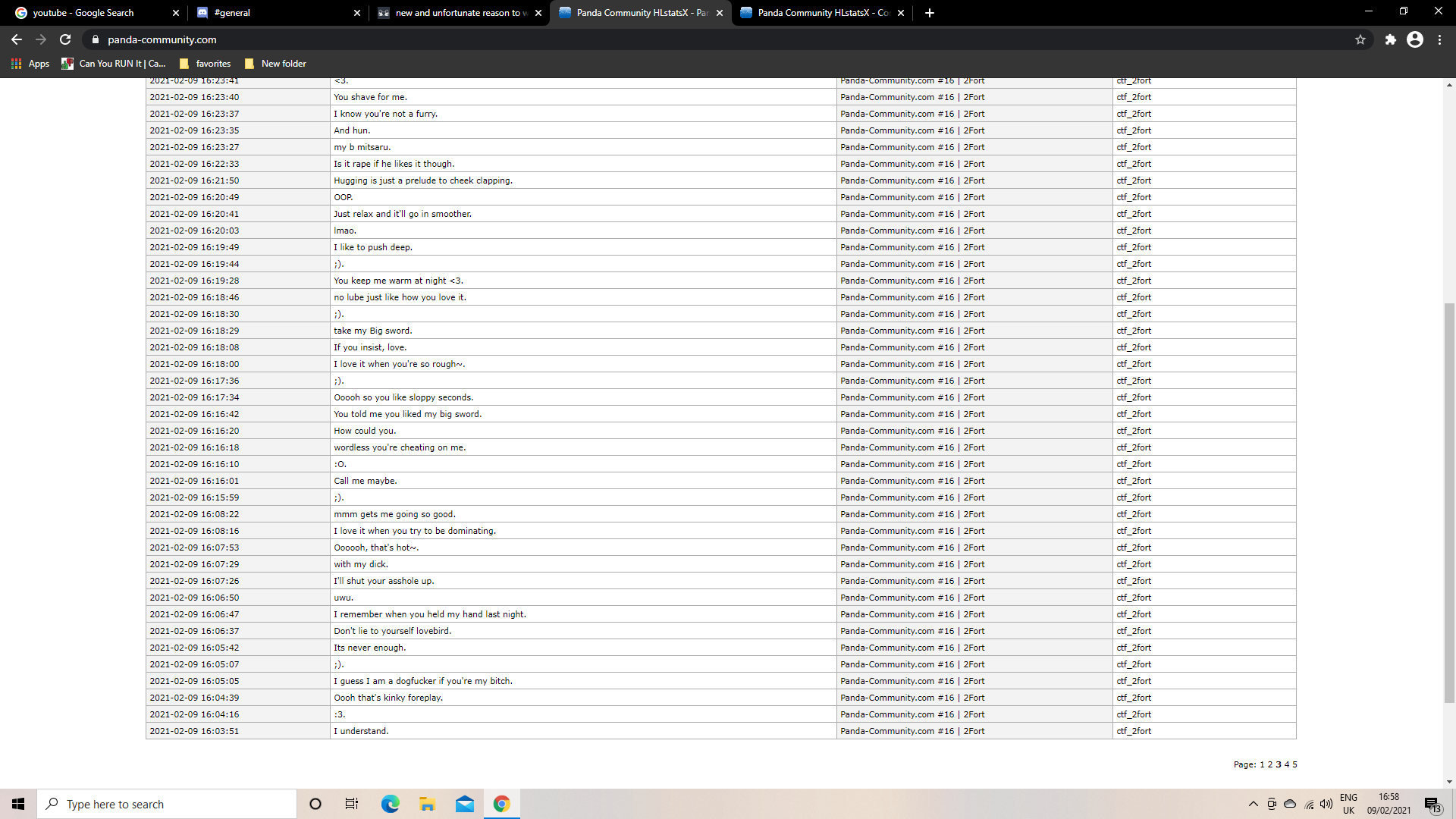
Task: Open the Apps shortcut in bookmarks bar
Action: tap(30, 64)
